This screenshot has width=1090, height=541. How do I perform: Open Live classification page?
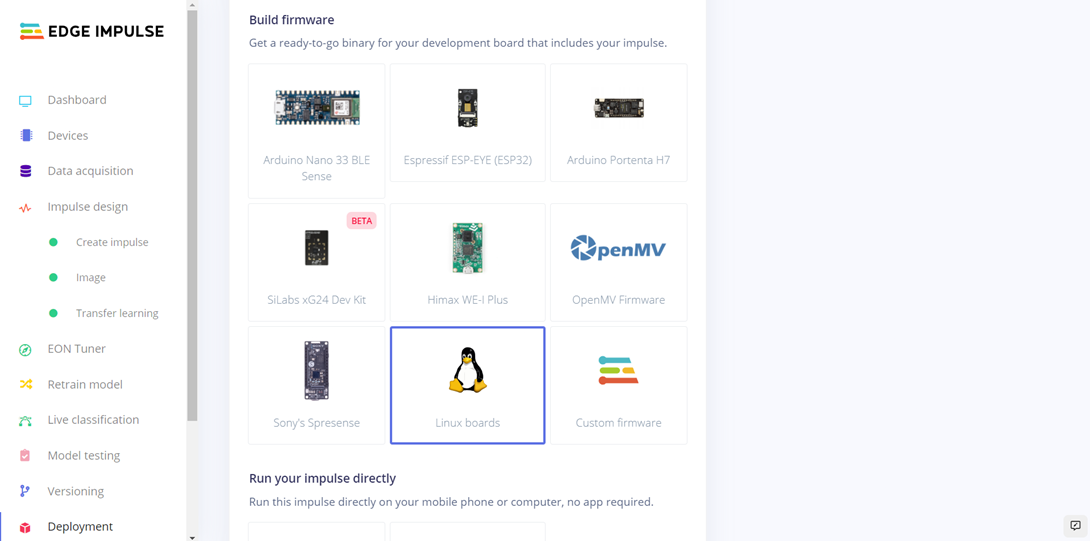tap(93, 420)
